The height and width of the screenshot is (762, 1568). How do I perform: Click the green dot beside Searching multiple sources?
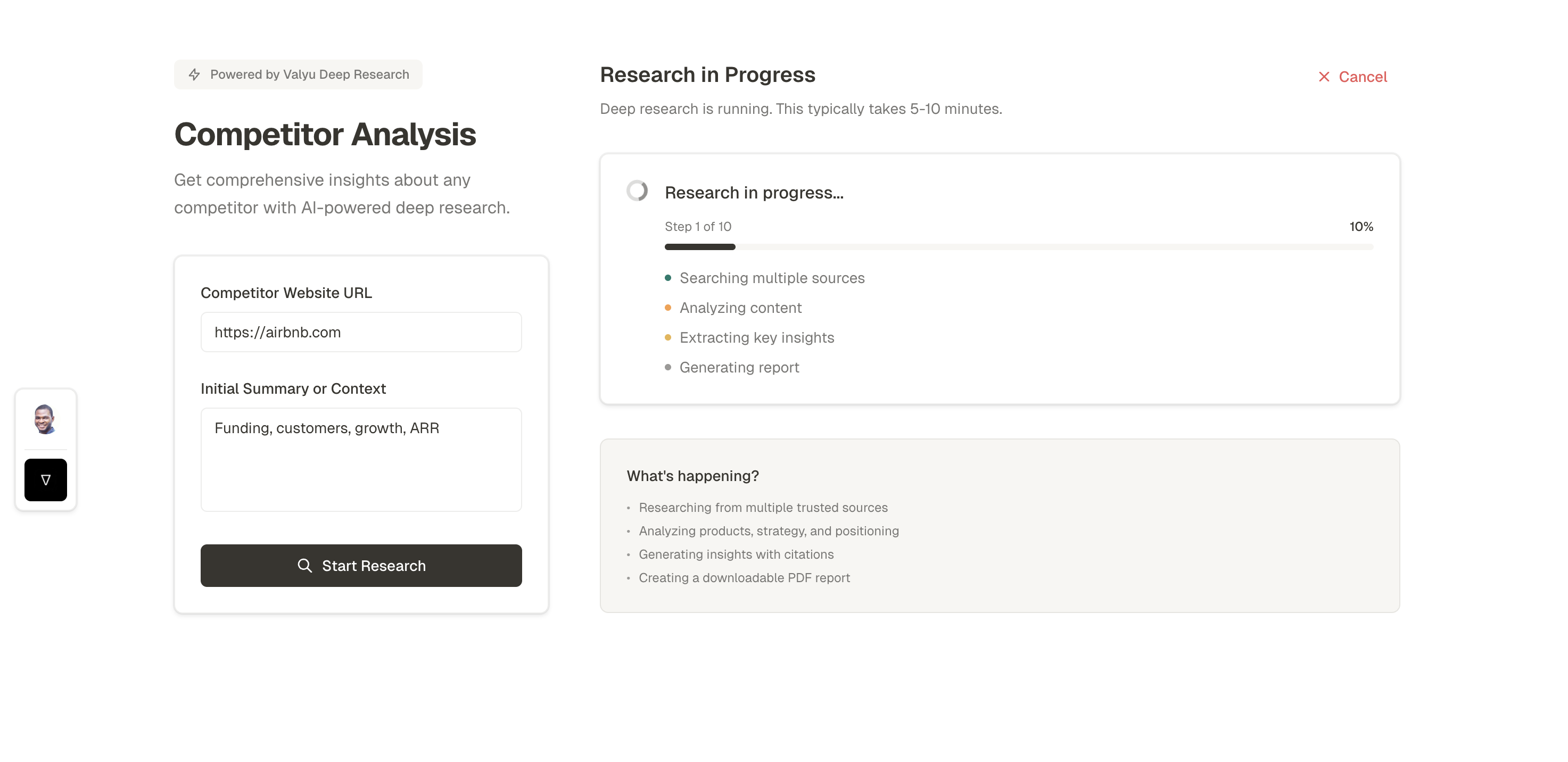tap(668, 278)
